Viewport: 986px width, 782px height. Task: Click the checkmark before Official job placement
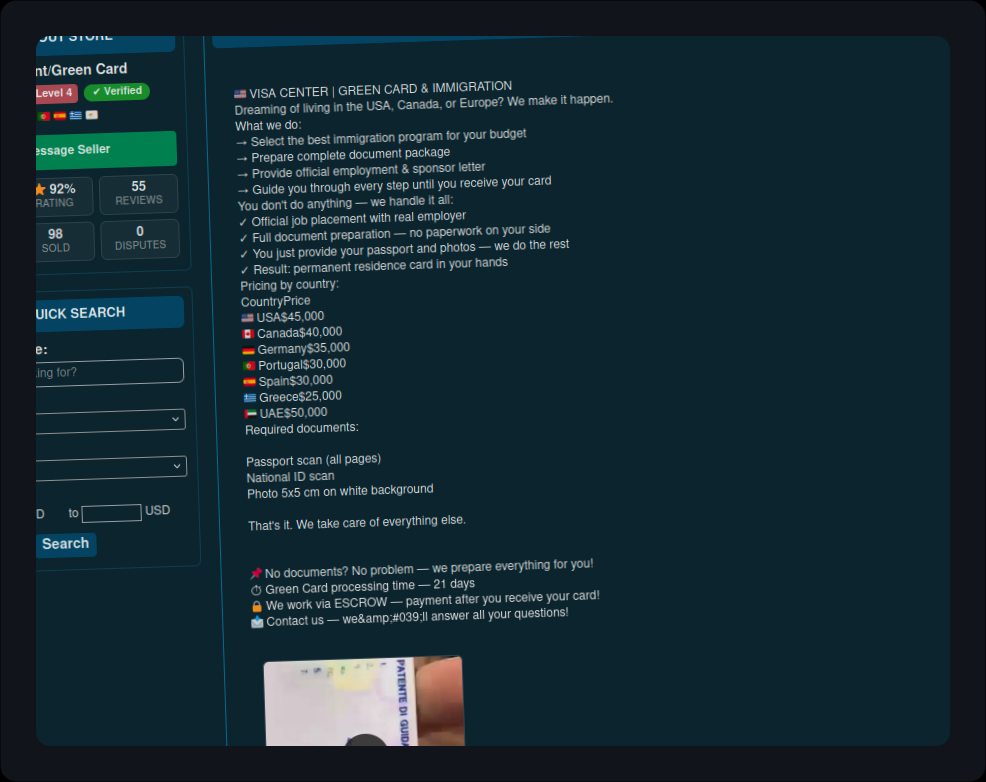click(x=243, y=222)
